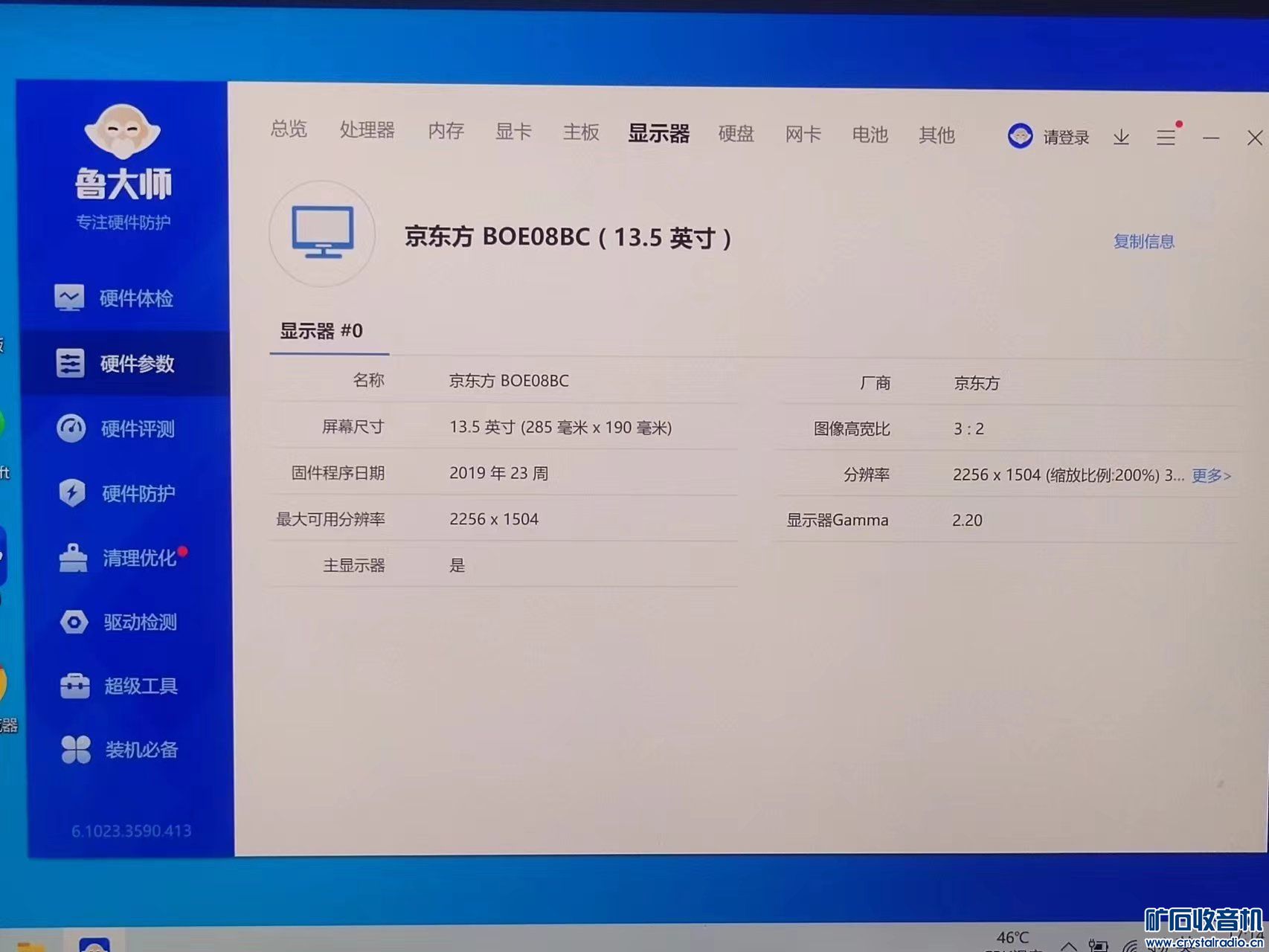
Task: Click 专注硬件防护 slogan text
Action: (123, 222)
